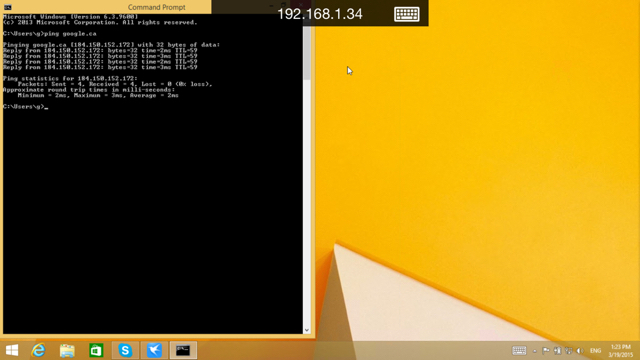
Task: Launch Internet Explorer from taskbar
Action: (38, 350)
